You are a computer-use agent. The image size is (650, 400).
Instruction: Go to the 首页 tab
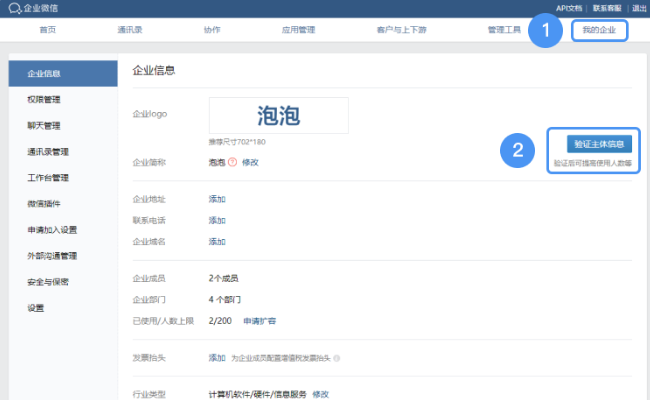click(x=47, y=30)
